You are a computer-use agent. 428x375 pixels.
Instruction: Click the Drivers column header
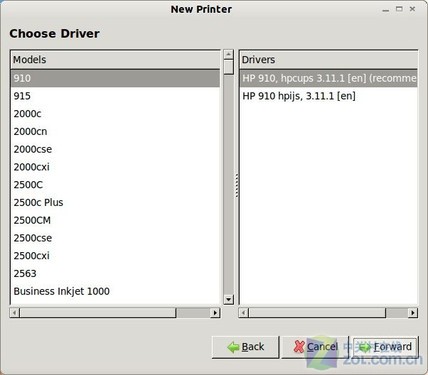pos(328,60)
